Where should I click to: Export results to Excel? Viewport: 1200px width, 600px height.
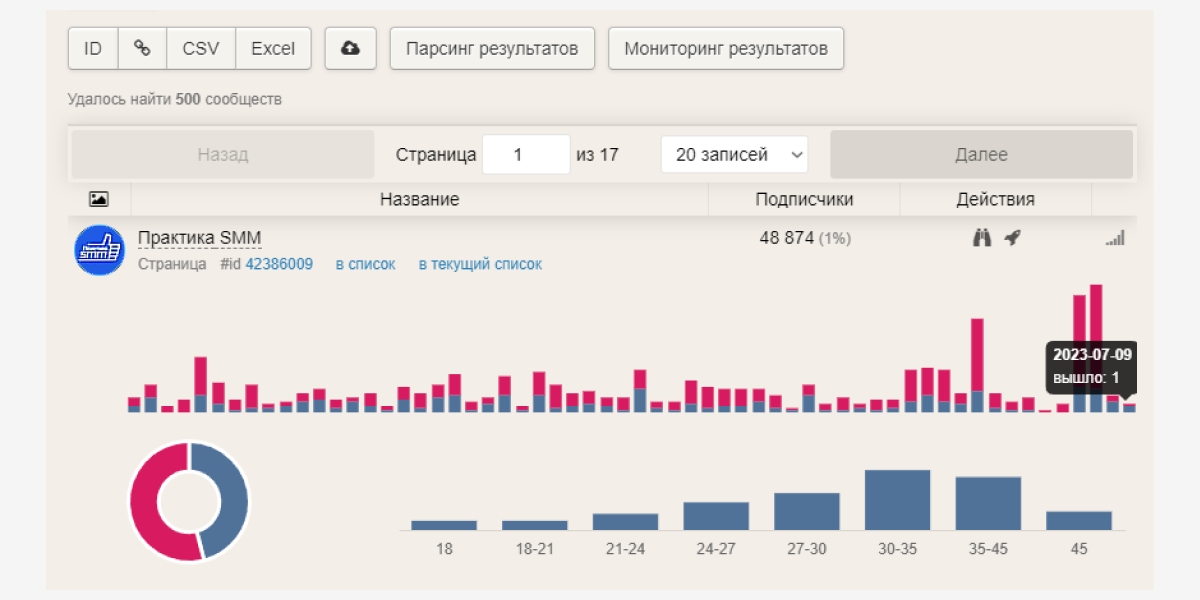273,48
